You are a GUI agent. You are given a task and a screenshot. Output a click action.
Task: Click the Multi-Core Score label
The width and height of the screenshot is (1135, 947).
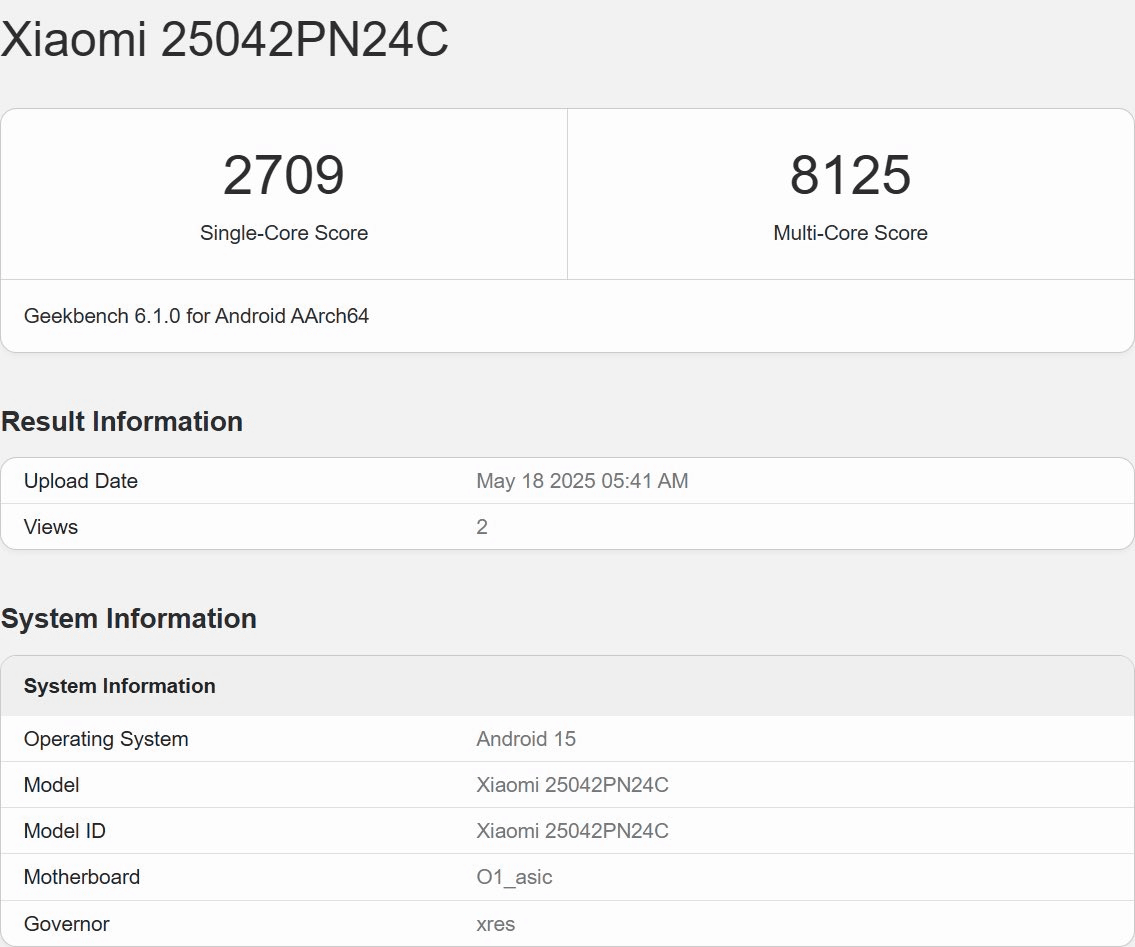click(x=851, y=233)
